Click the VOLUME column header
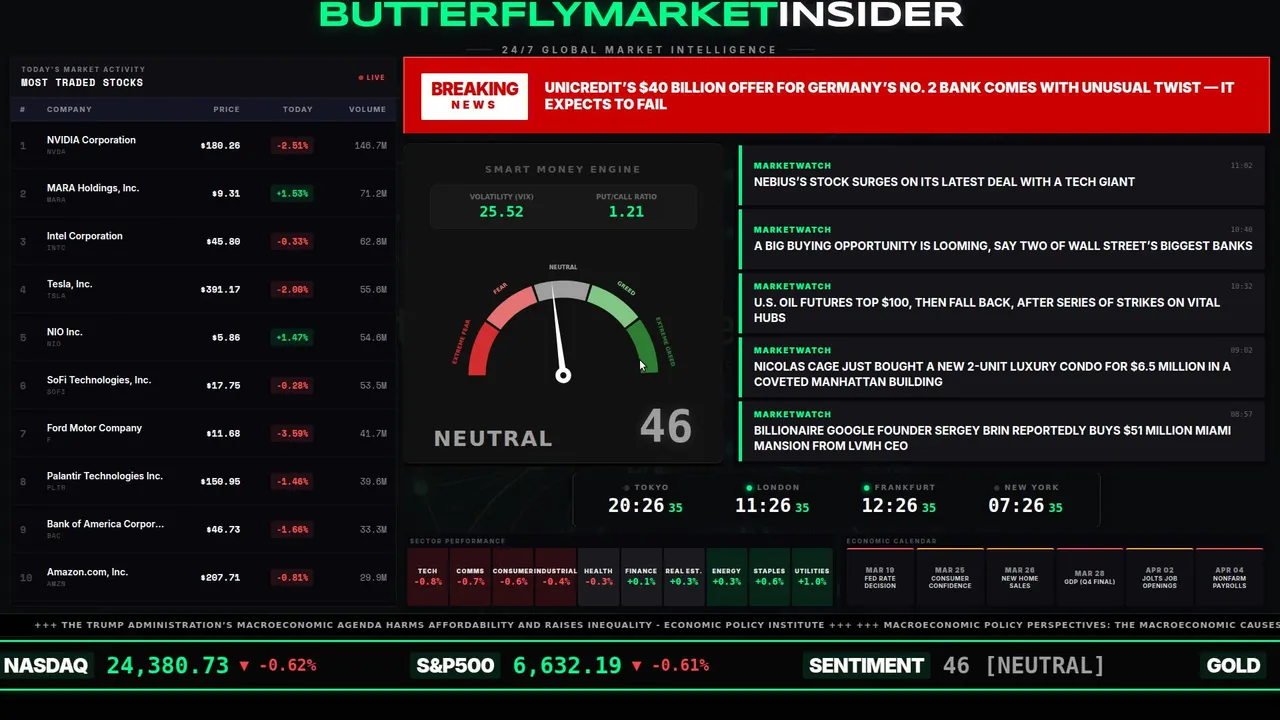This screenshot has height=720, width=1280. pyautogui.click(x=367, y=109)
